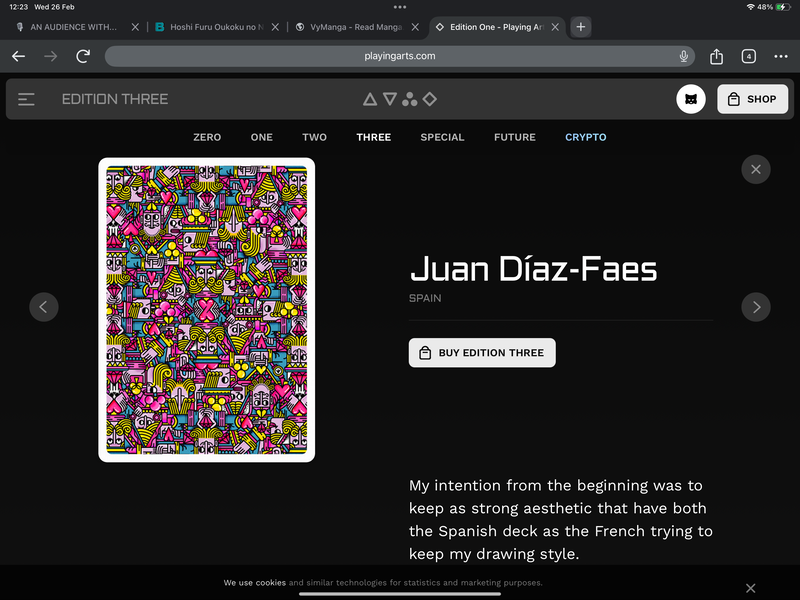
Task: Close the Edition One Playing Arts tab
Action: point(555,27)
